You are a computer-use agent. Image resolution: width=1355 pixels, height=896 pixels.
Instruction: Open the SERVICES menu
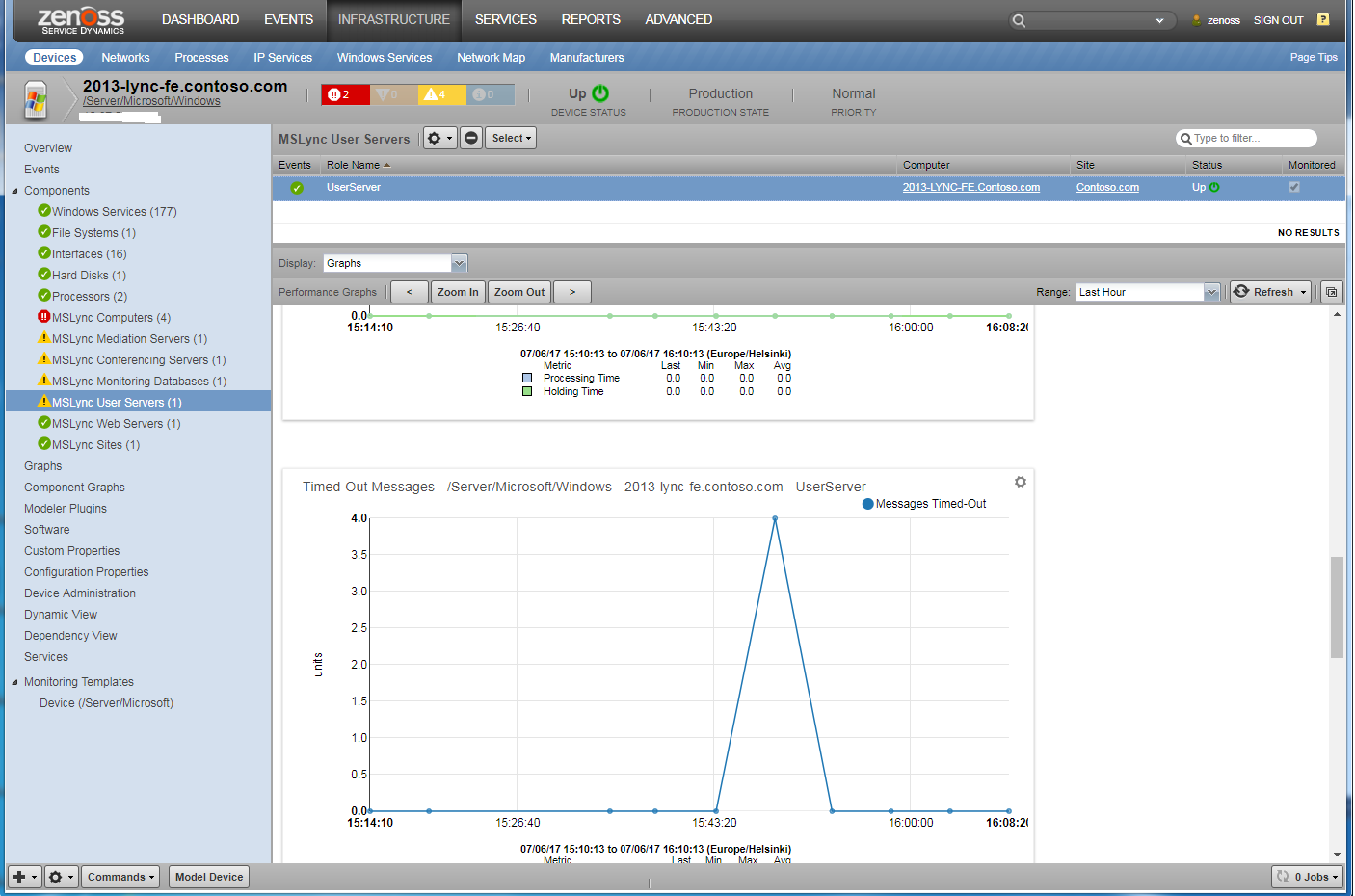click(505, 19)
